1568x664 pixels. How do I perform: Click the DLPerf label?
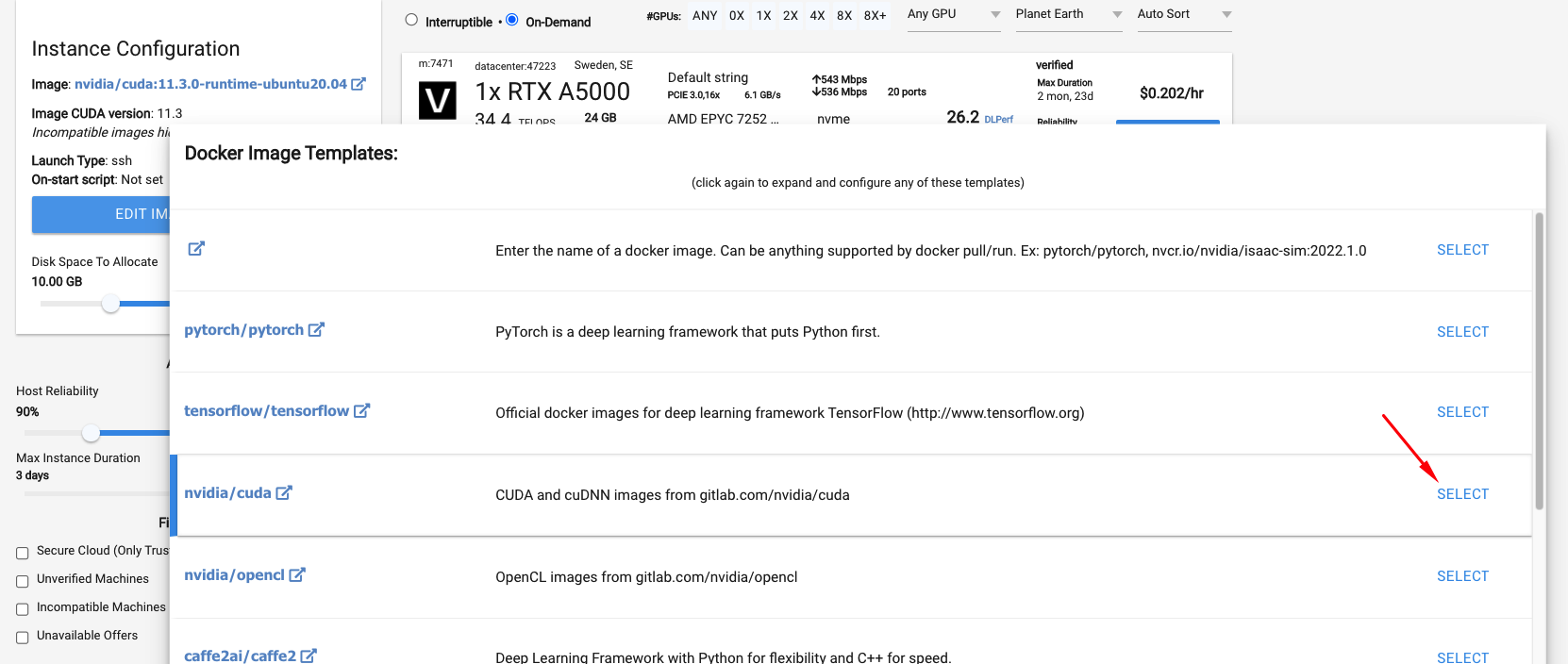[998, 120]
